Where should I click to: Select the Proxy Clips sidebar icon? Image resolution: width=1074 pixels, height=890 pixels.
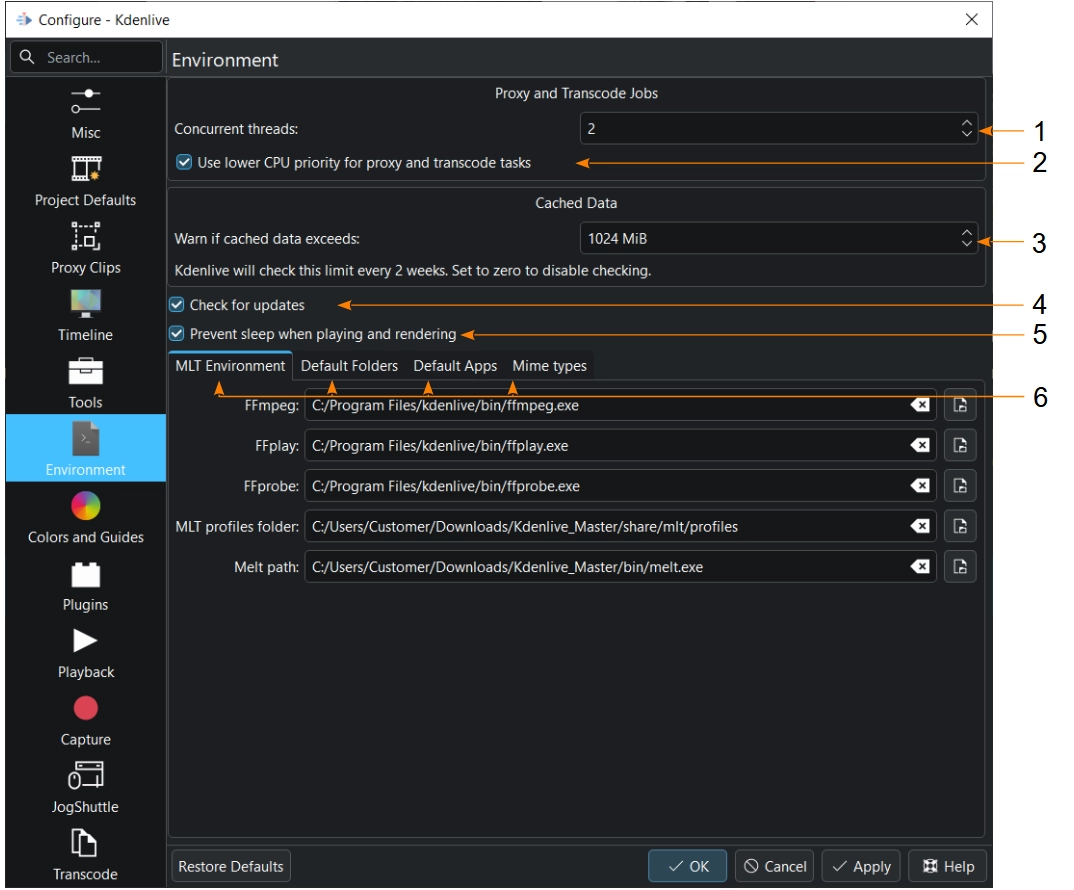click(85, 247)
